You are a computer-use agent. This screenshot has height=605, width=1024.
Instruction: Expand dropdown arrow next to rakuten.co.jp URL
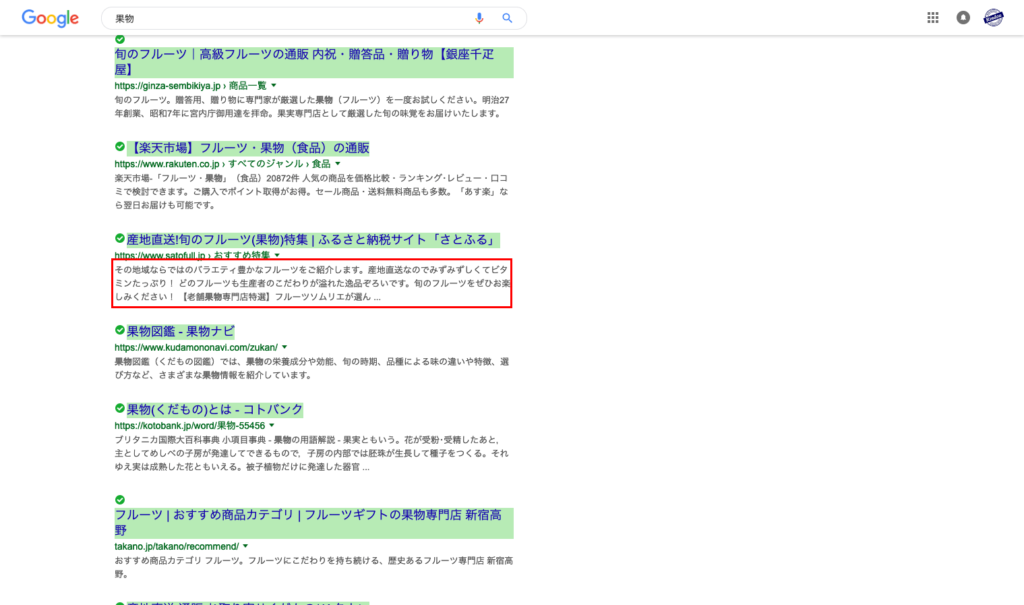point(338,163)
